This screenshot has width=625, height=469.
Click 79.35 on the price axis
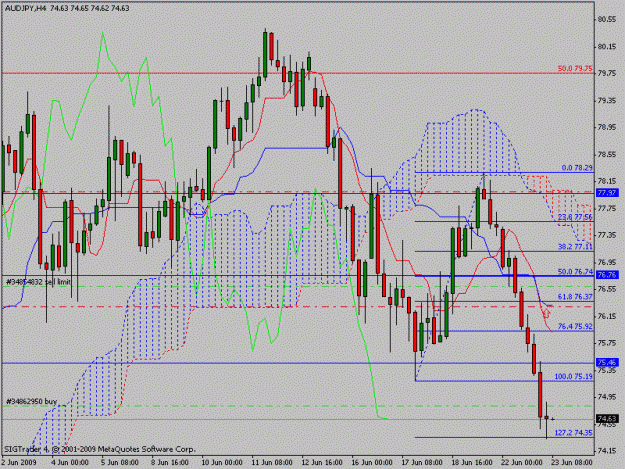607,101
